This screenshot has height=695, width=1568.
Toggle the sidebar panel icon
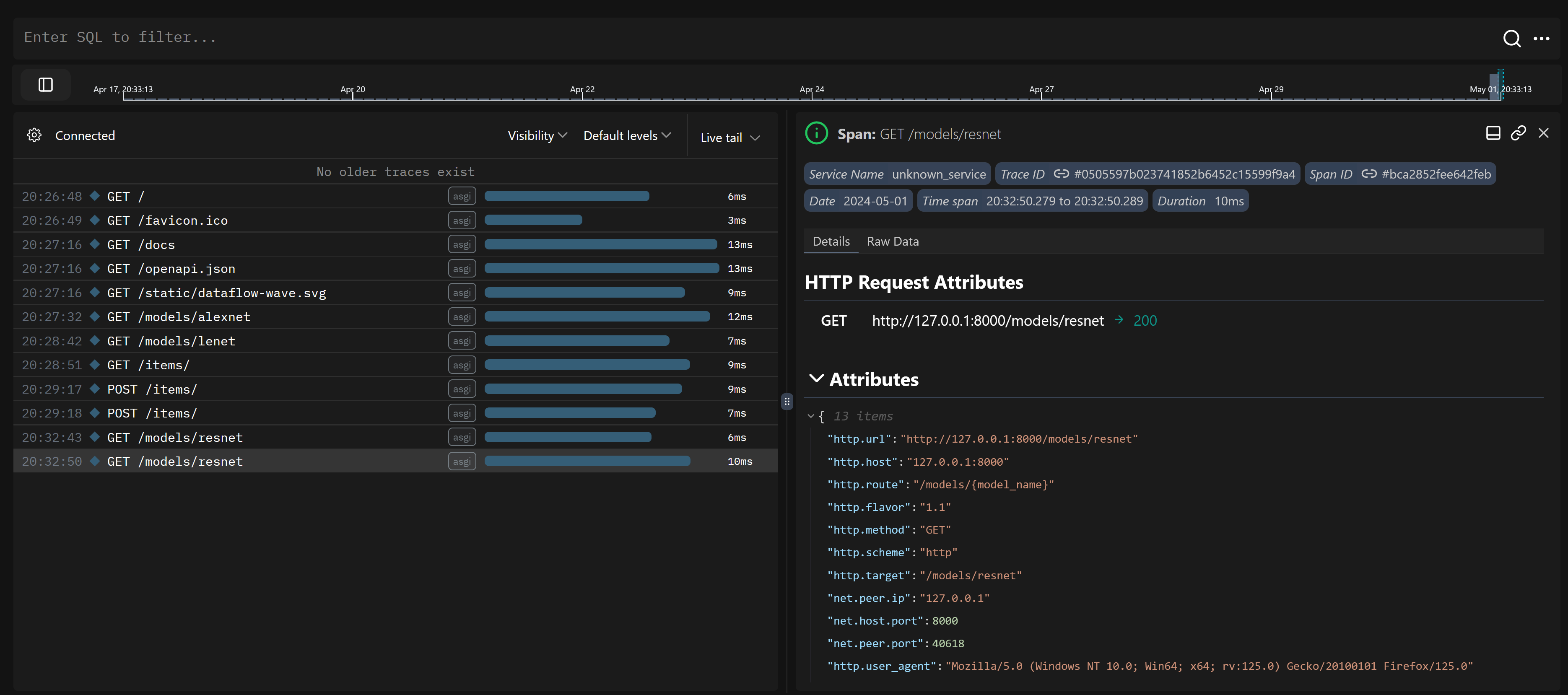[x=46, y=85]
